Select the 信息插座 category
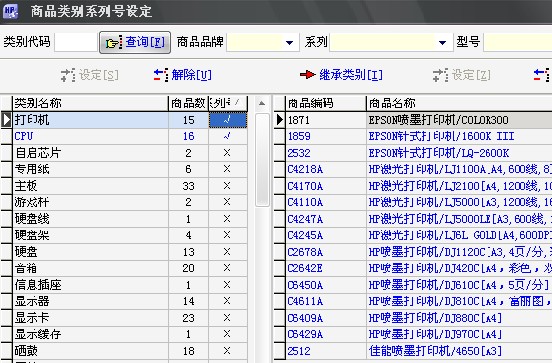 tap(90, 284)
